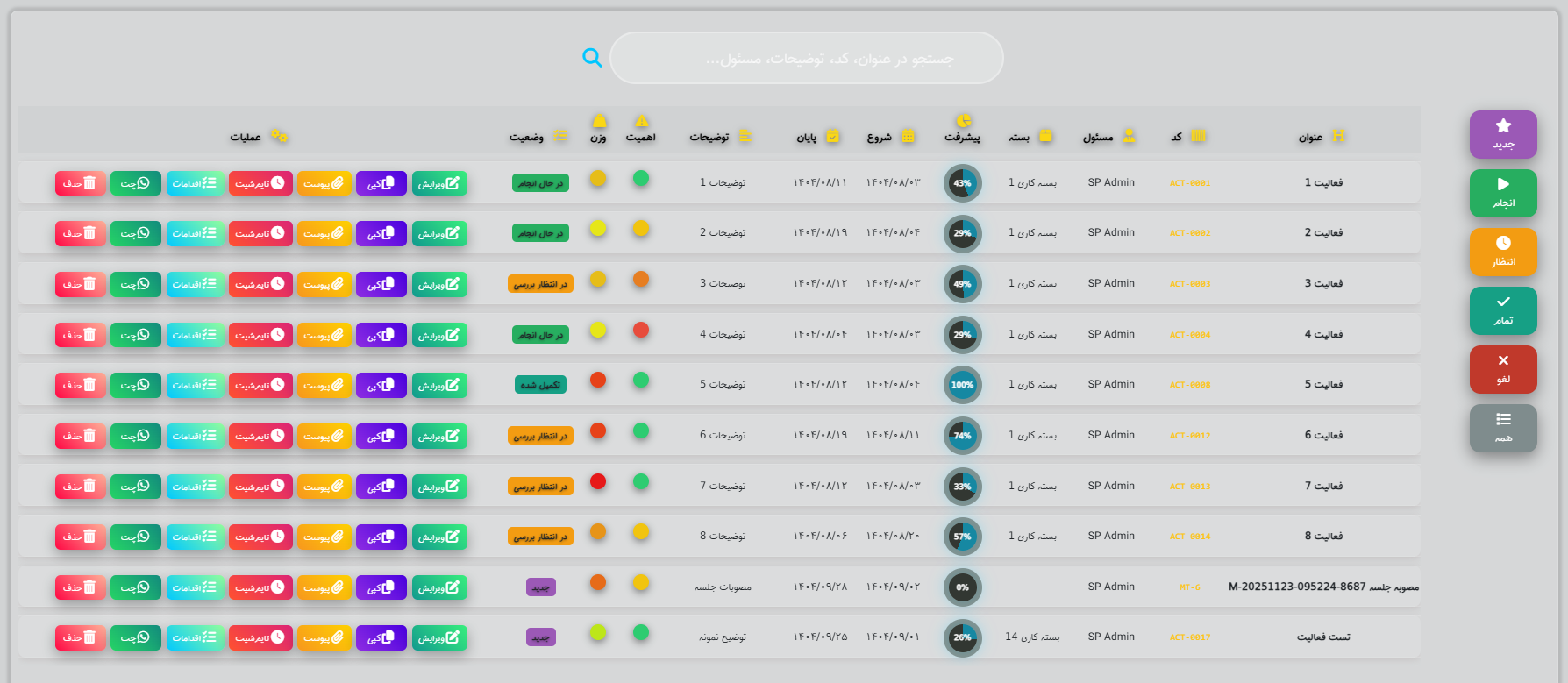Viewport: 1568px width, 683px height.
Task: Filter by تمام (completed) checkmark button
Action: 1503,310
